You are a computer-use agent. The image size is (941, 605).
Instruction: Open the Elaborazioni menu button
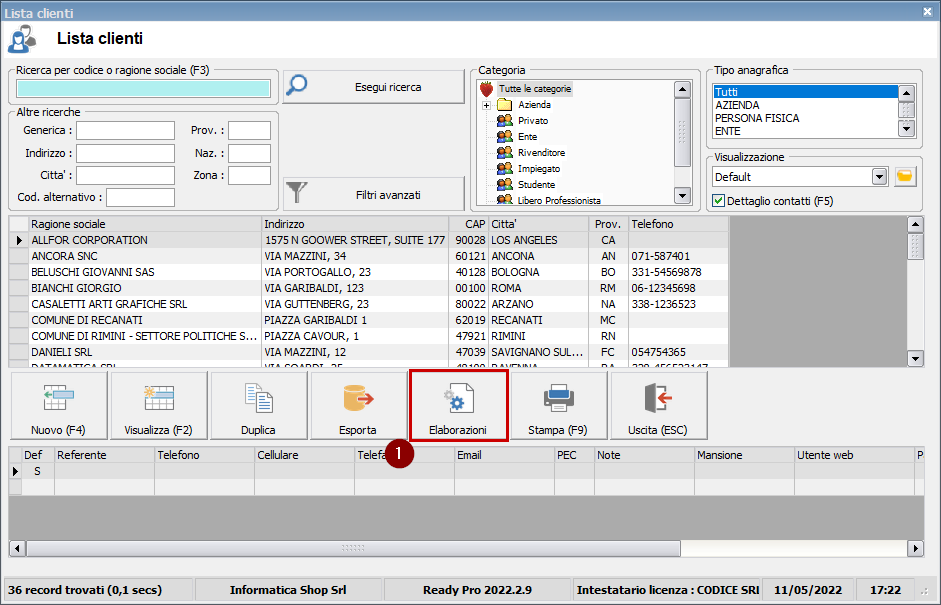[x=458, y=406]
